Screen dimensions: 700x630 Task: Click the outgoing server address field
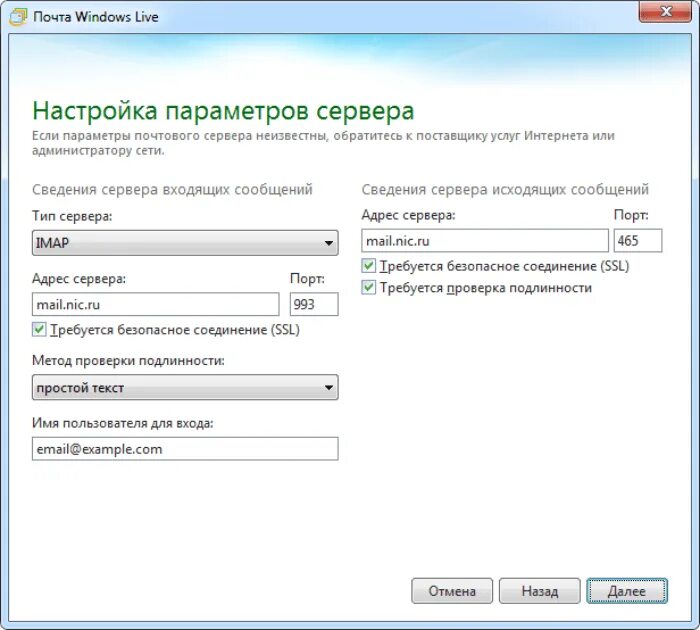click(x=485, y=241)
